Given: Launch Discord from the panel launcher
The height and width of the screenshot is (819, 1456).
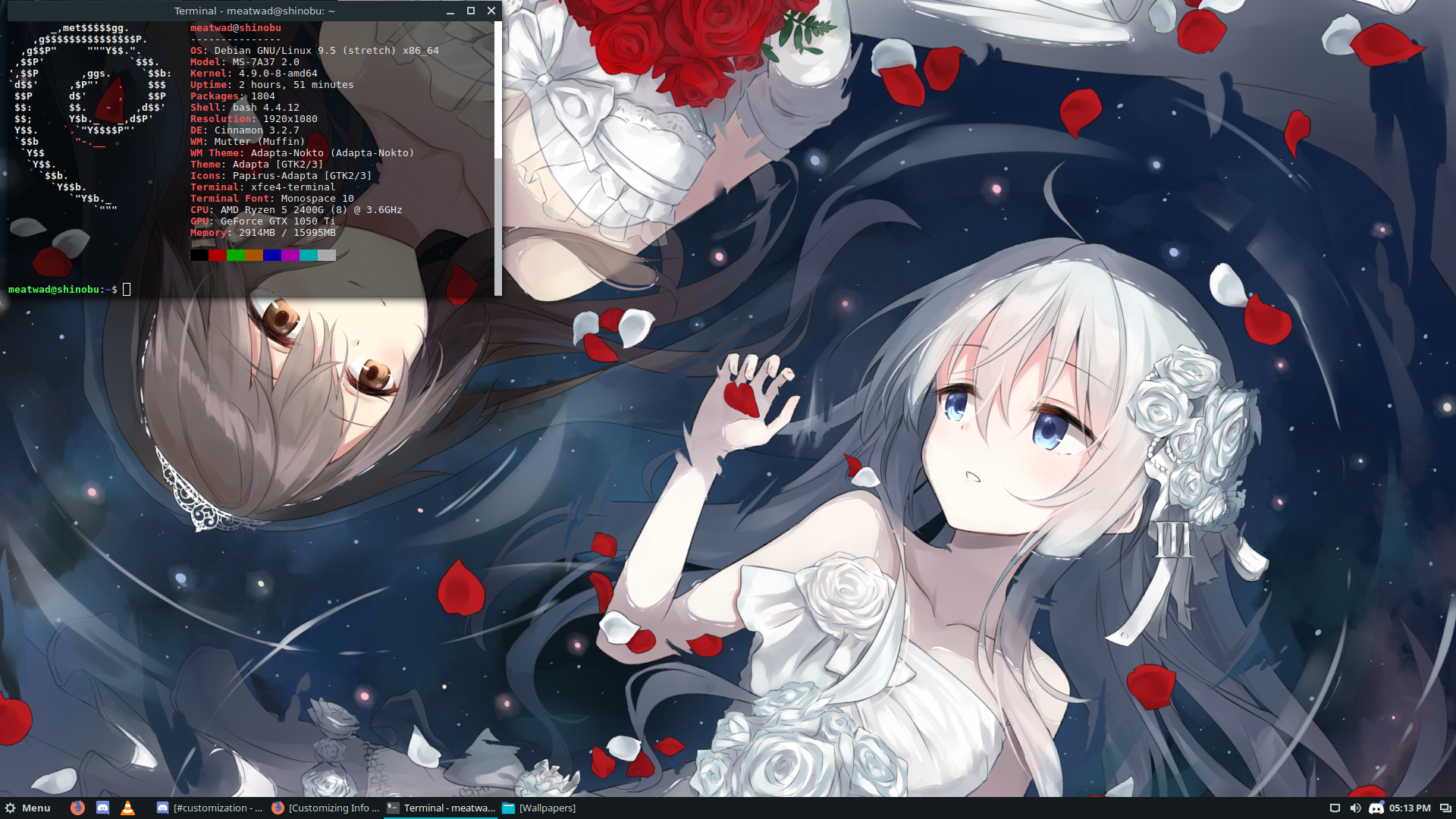Looking at the screenshot, I should click(x=102, y=808).
